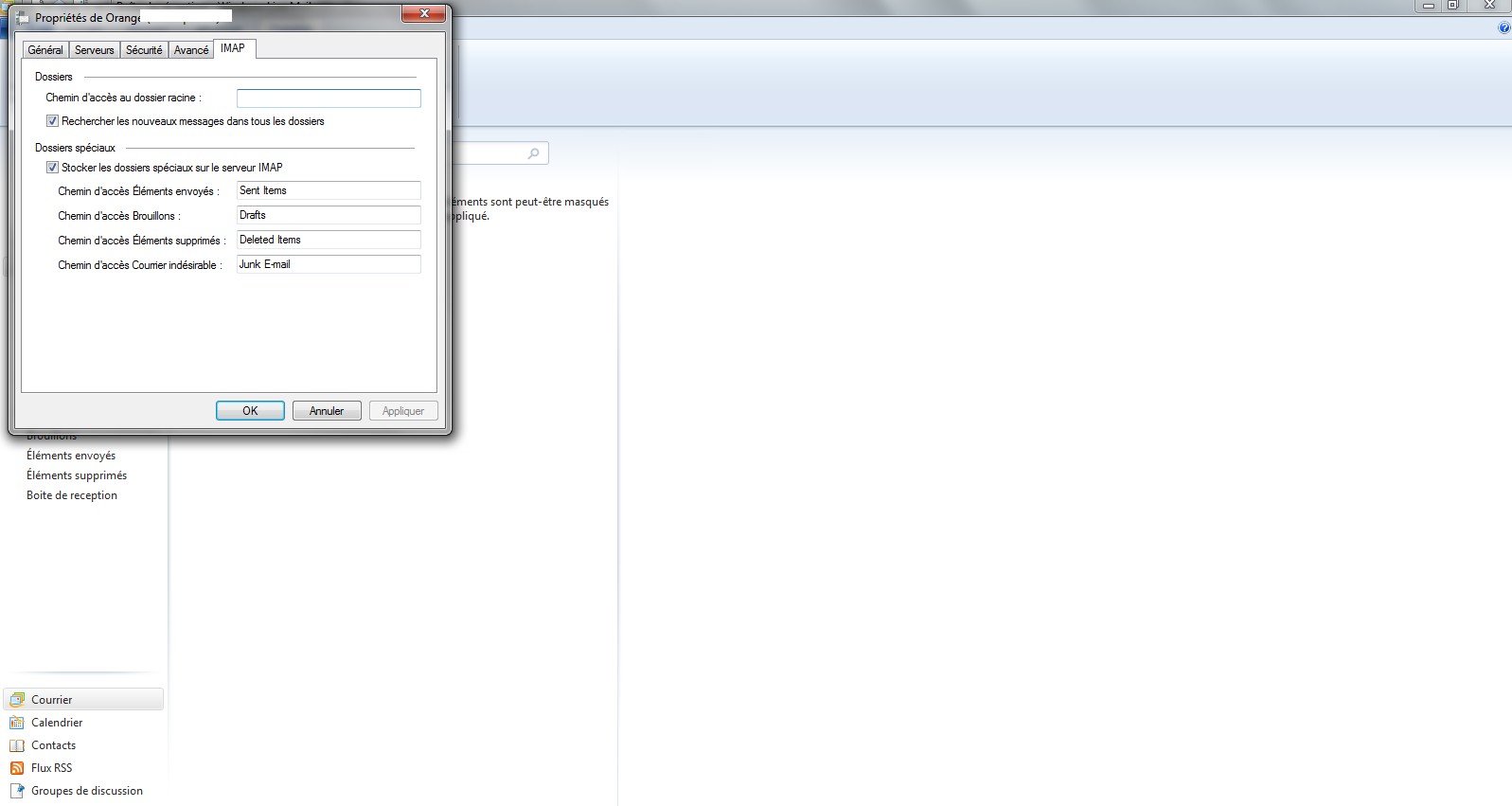Click the Appliquer button
Viewport: 1512px width, 806px height.
tap(403, 411)
